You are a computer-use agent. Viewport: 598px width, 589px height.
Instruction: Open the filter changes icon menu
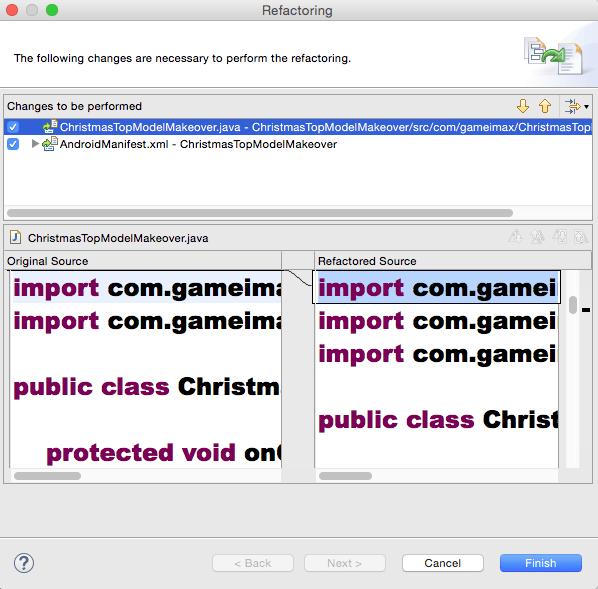(x=576, y=106)
